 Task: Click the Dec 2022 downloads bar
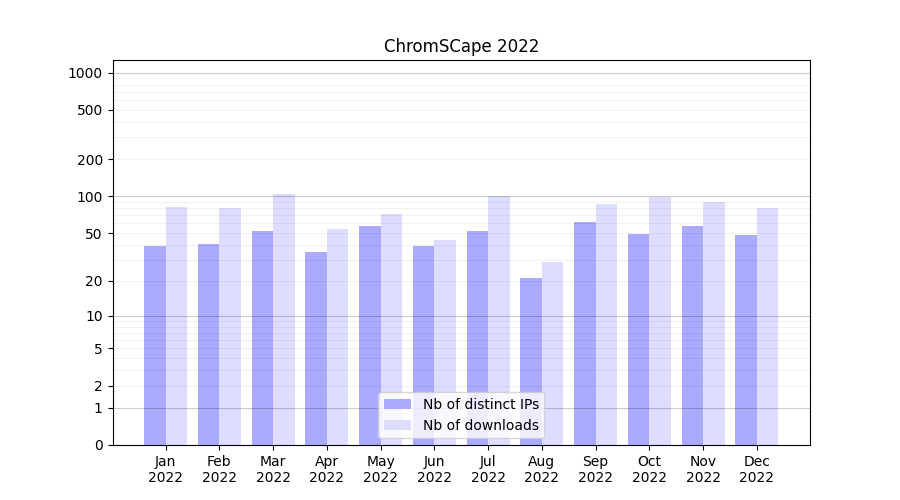tap(767, 326)
